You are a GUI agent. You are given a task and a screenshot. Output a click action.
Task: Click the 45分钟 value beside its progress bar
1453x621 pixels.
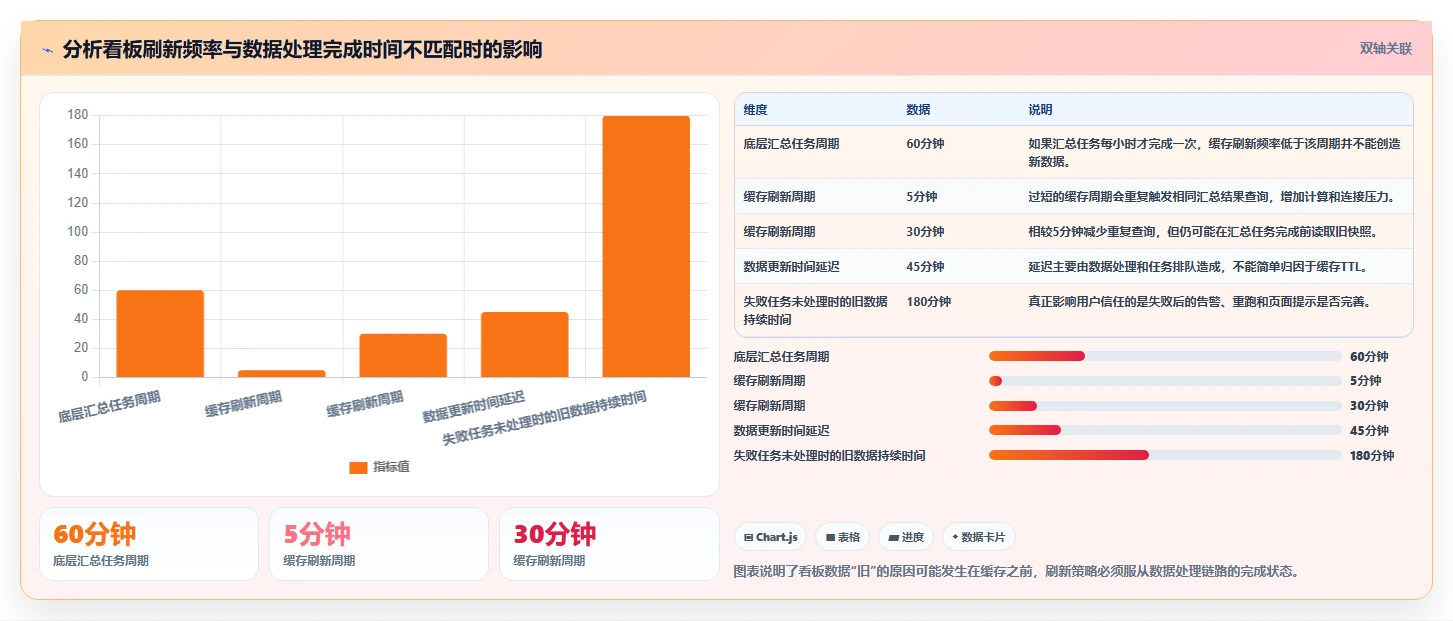[x=1369, y=430]
